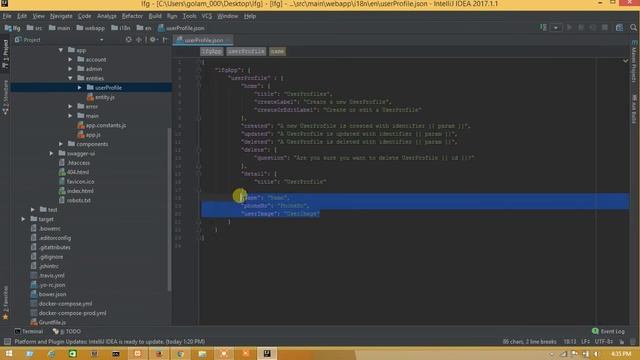The height and width of the screenshot is (360, 640).
Task: Toggle tool window buttons icon in status bar
Action: tap(7, 342)
